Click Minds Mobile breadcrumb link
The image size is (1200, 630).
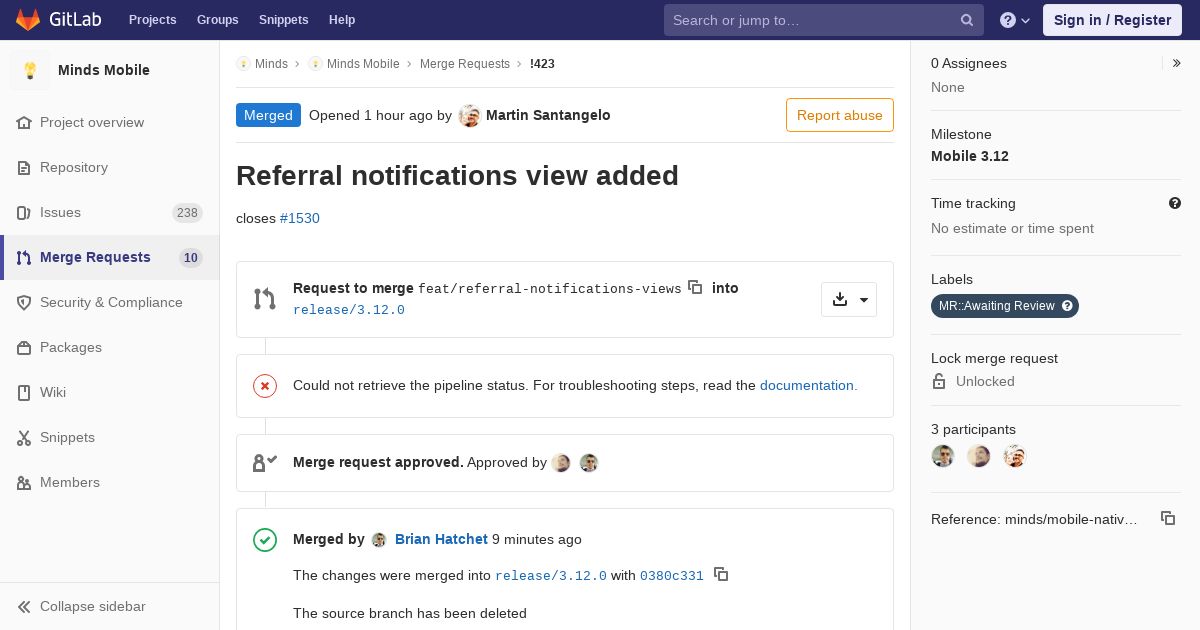[x=363, y=63]
